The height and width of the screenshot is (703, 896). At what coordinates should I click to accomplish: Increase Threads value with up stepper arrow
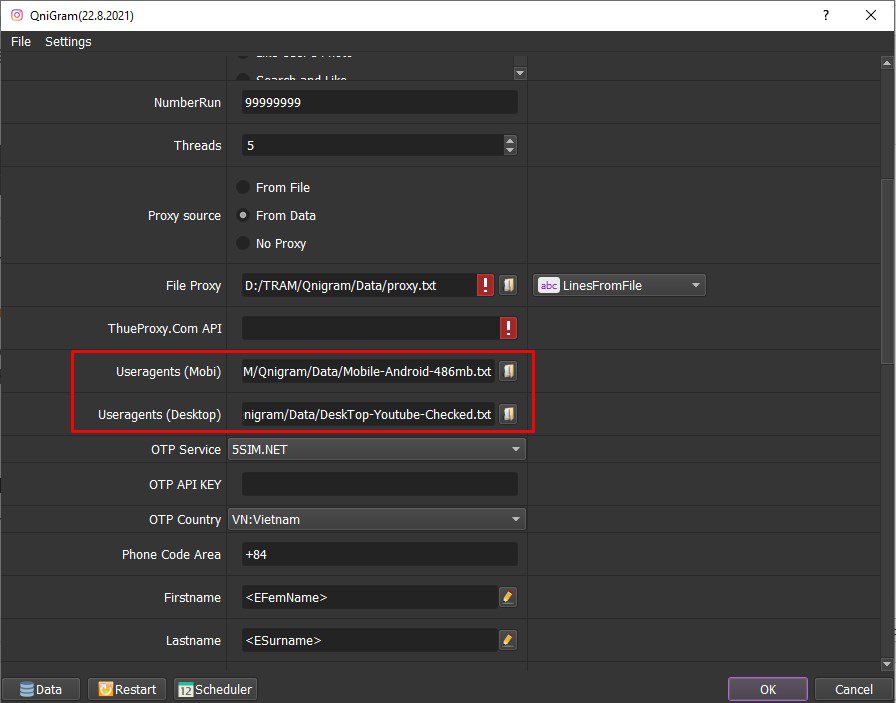coord(510,140)
